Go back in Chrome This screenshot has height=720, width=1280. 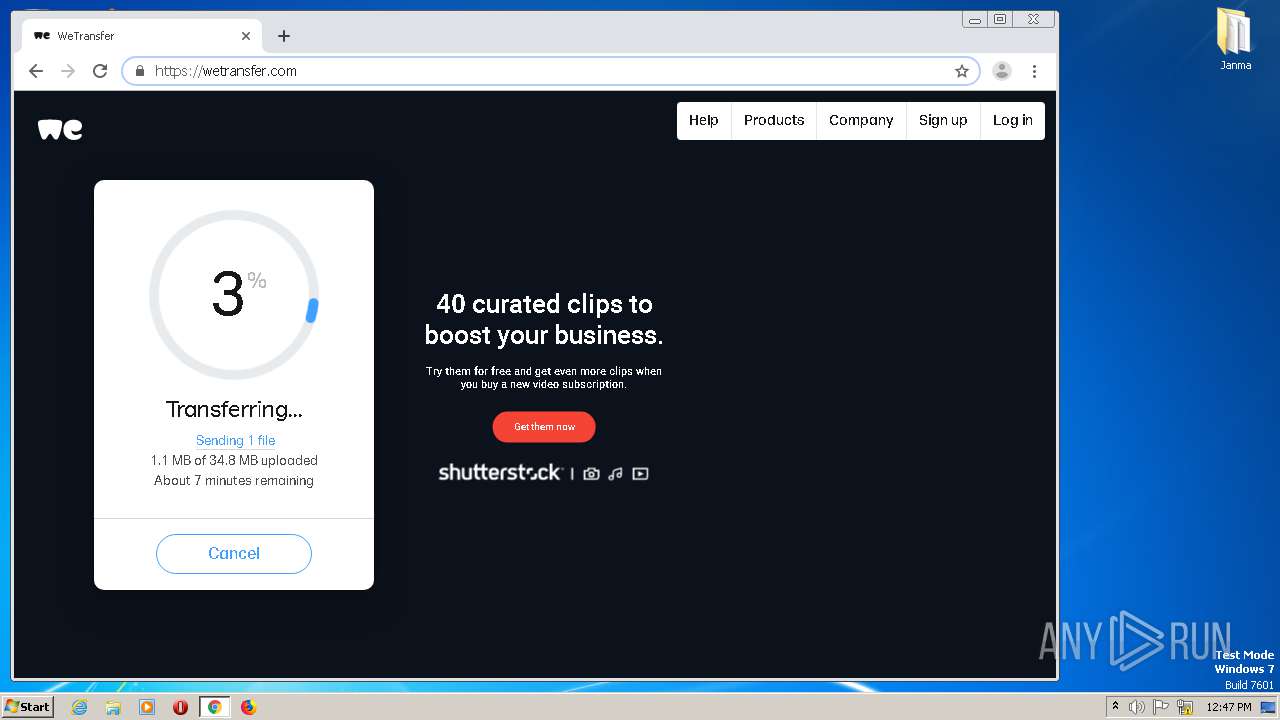tap(36, 71)
